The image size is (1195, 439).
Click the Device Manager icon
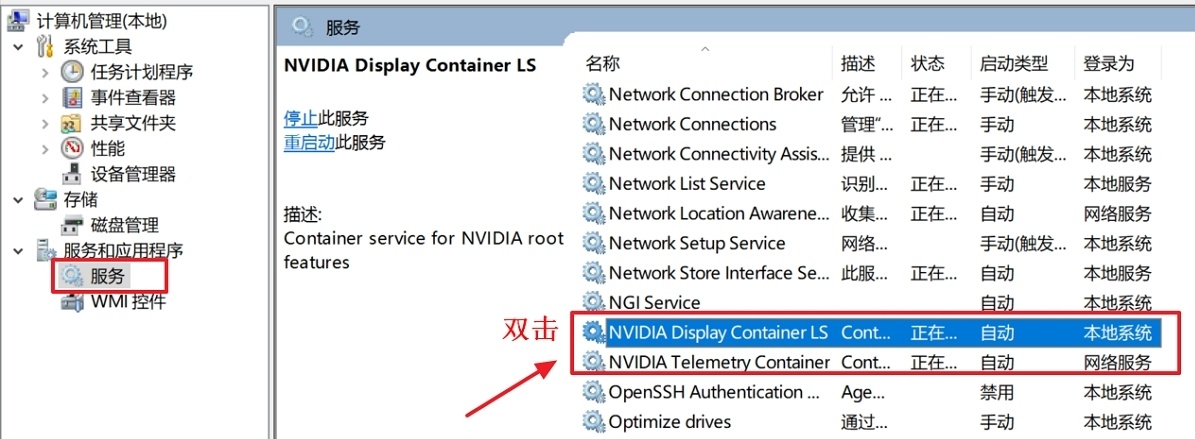click(x=72, y=174)
